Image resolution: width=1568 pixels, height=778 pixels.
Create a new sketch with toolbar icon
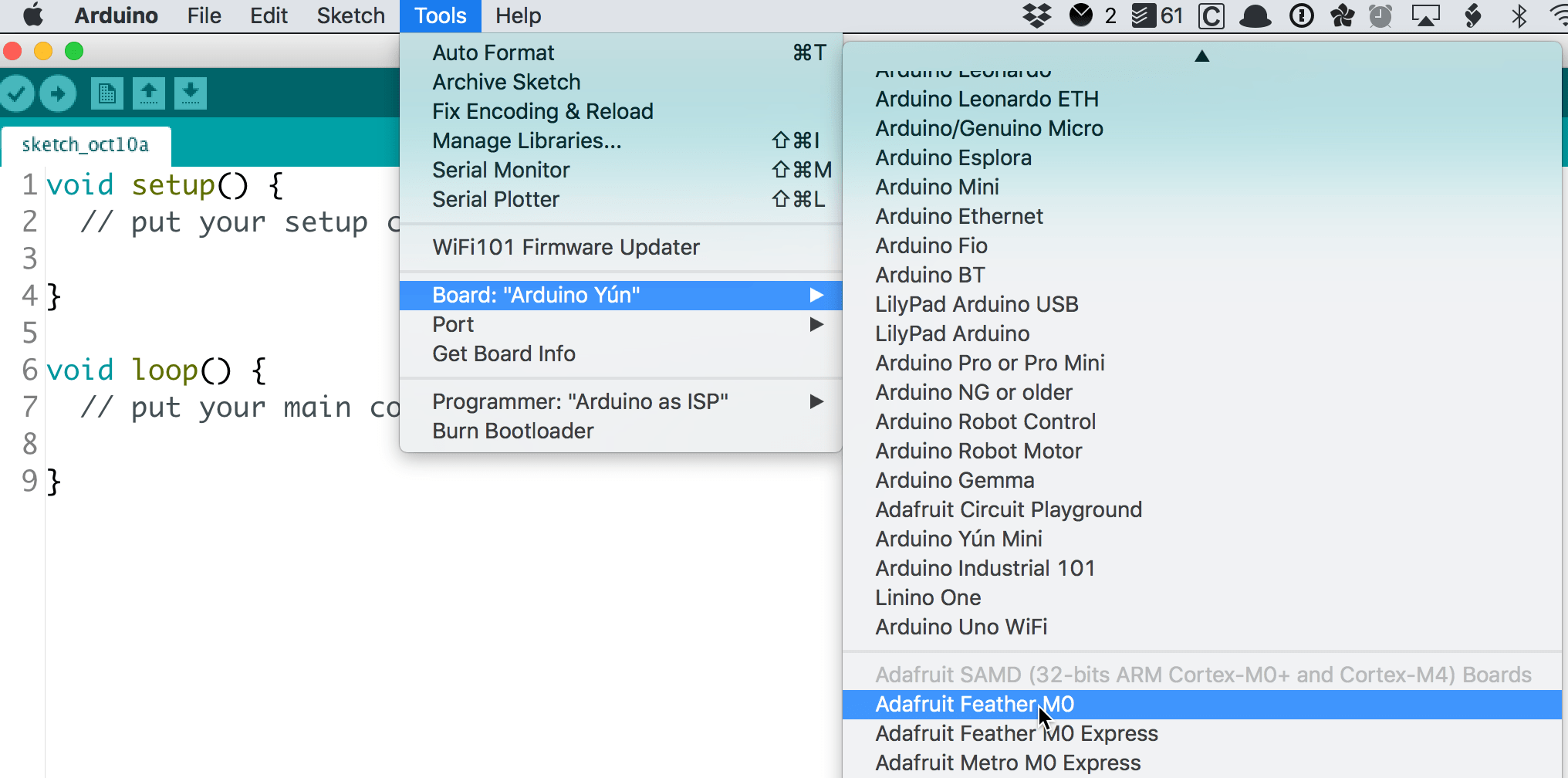pyautogui.click(x=107, y=93)
